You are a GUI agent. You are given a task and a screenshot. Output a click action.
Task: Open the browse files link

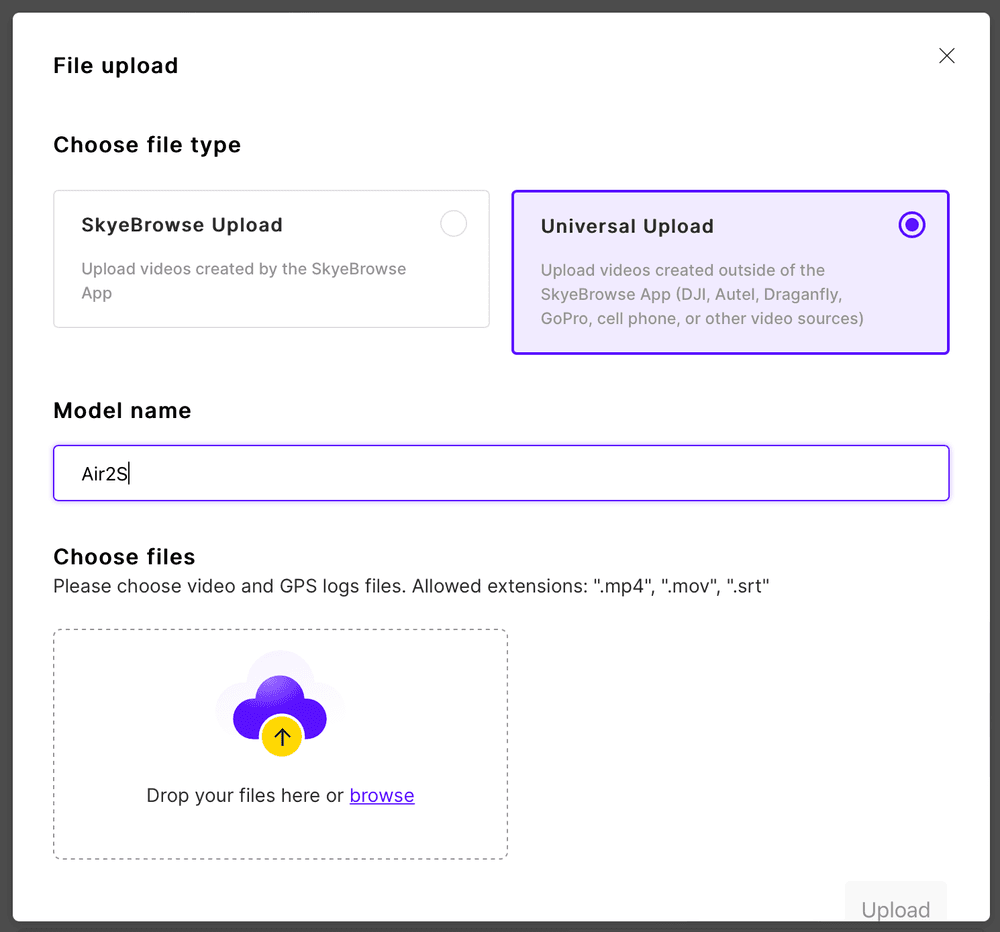(x=382, y=796)
